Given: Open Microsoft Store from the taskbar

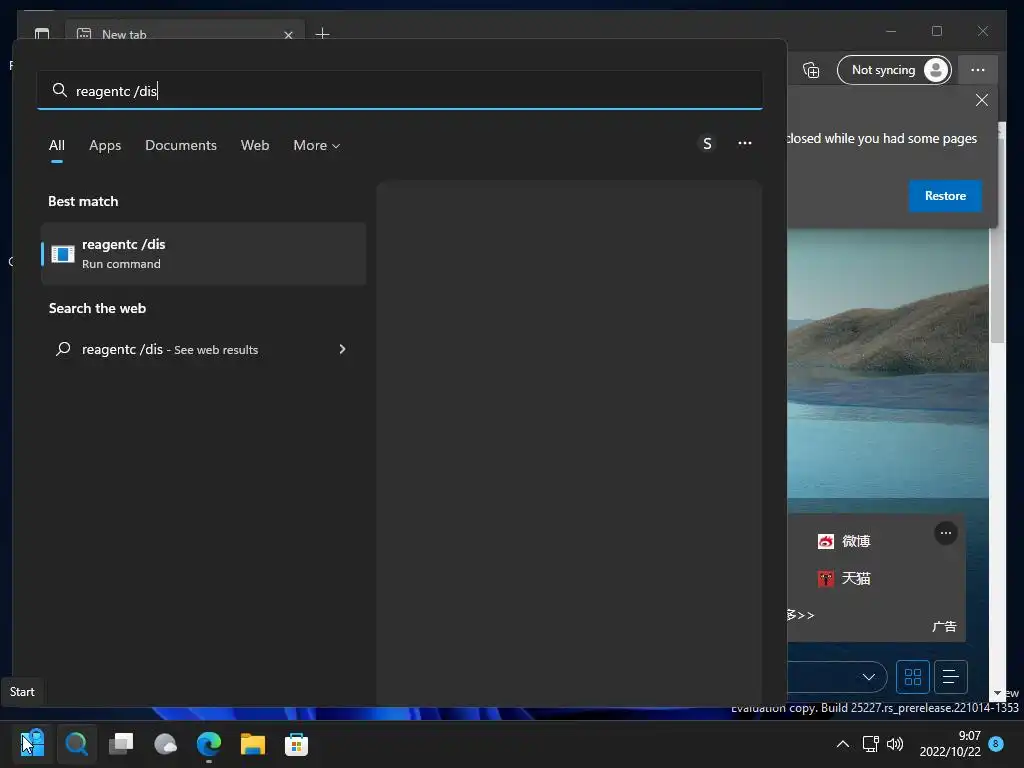Looking at the screenshot, I should pyautogui.click(x=296, y=744).
